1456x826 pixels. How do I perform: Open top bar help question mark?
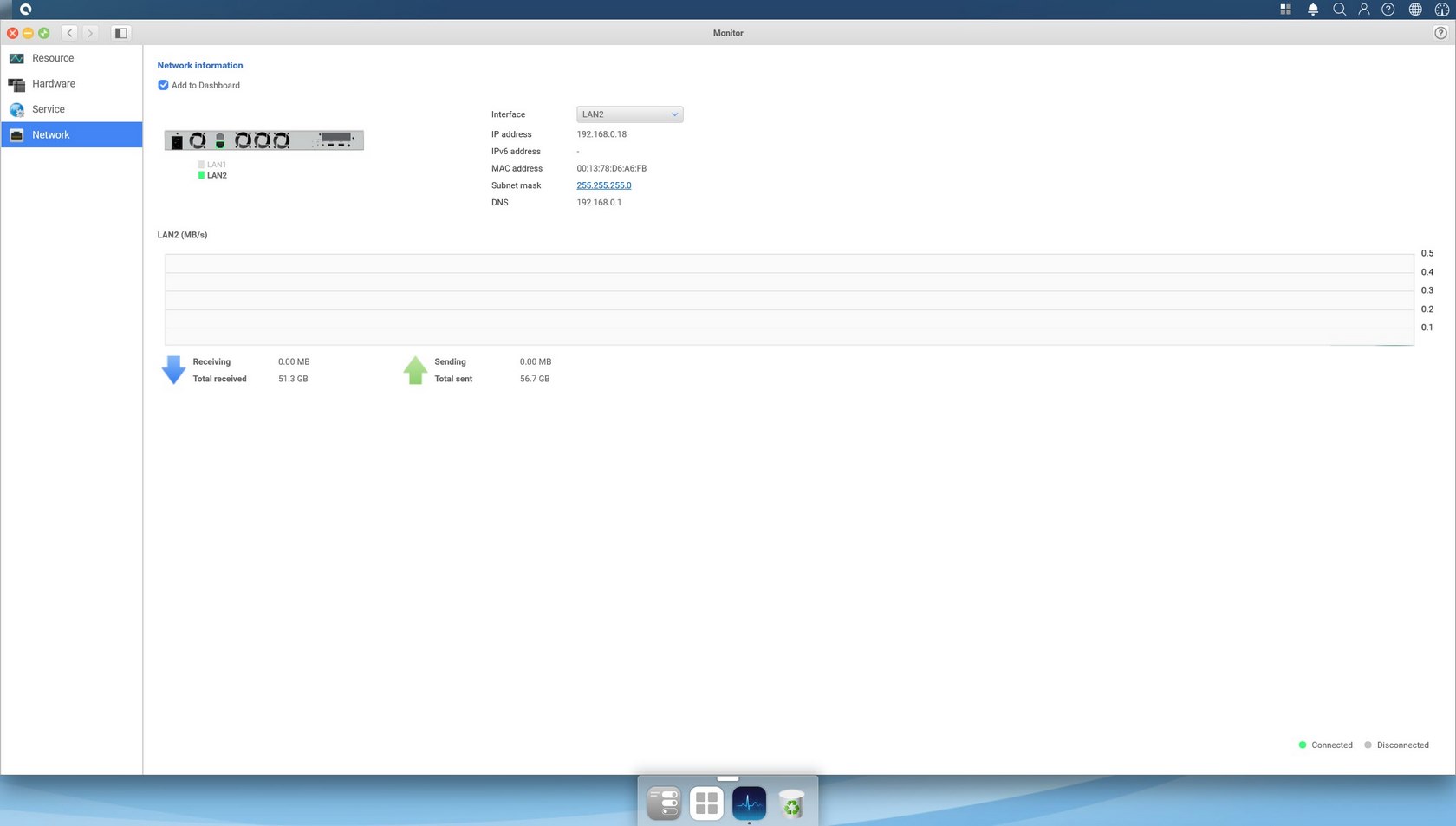click(x=1388, y=10)
